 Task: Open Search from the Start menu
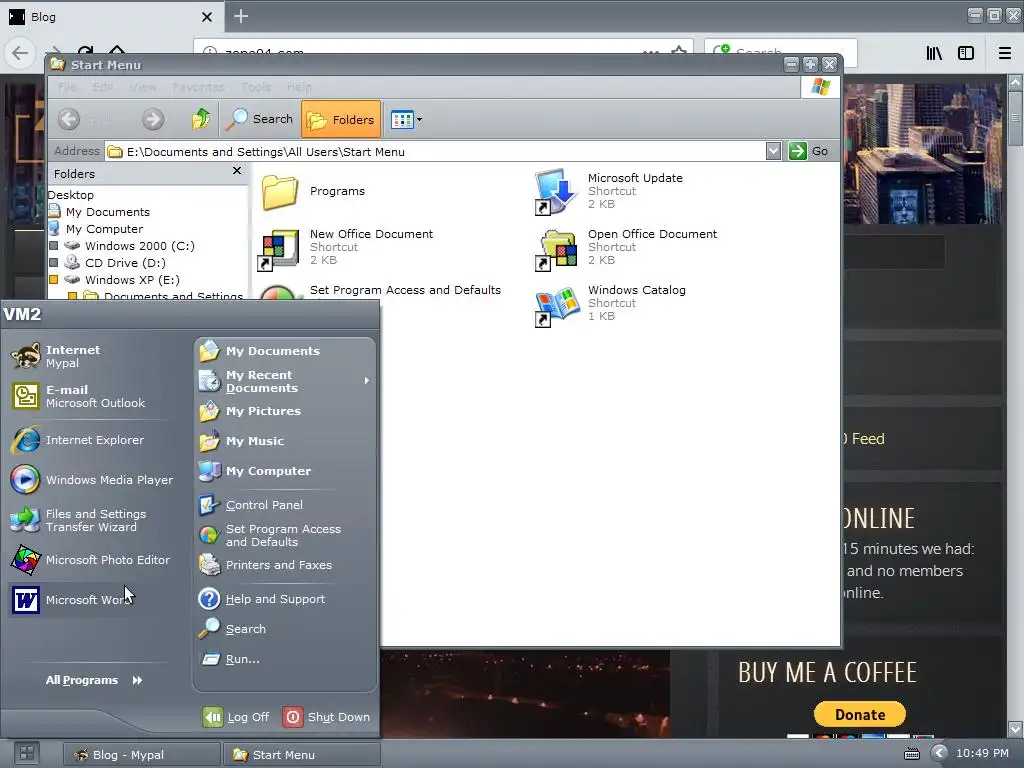[x=232, y=629]
